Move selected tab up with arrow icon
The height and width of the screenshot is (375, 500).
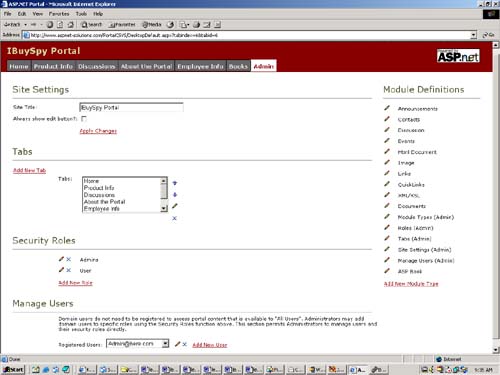coord(175,183)
